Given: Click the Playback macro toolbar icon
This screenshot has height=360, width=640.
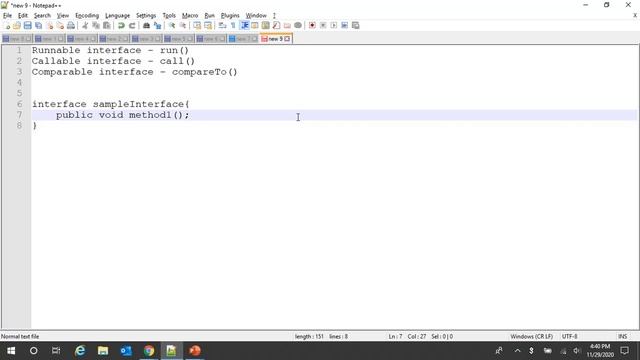Looking at the screenshot, I should (x=333, y=25).
